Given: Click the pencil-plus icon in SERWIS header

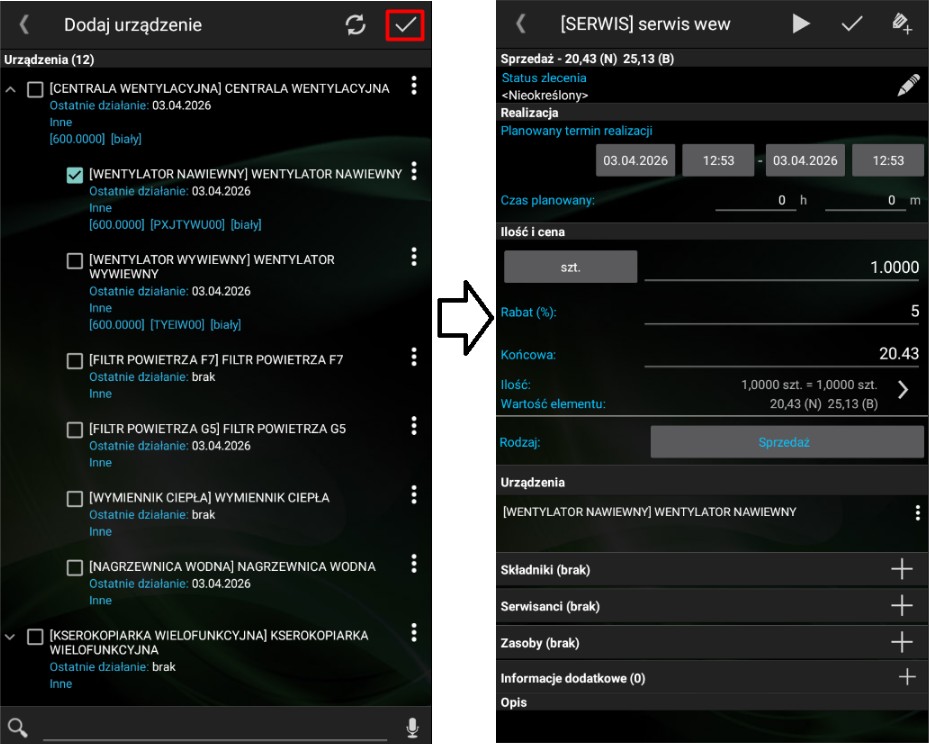Looking at the screenshot, I should coord(900,24).
